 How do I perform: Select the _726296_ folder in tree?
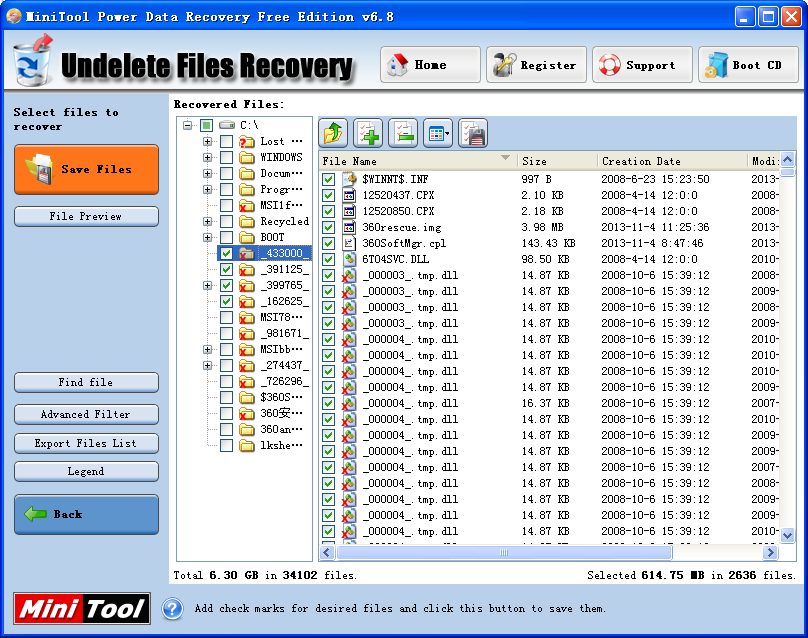point(285,381)
